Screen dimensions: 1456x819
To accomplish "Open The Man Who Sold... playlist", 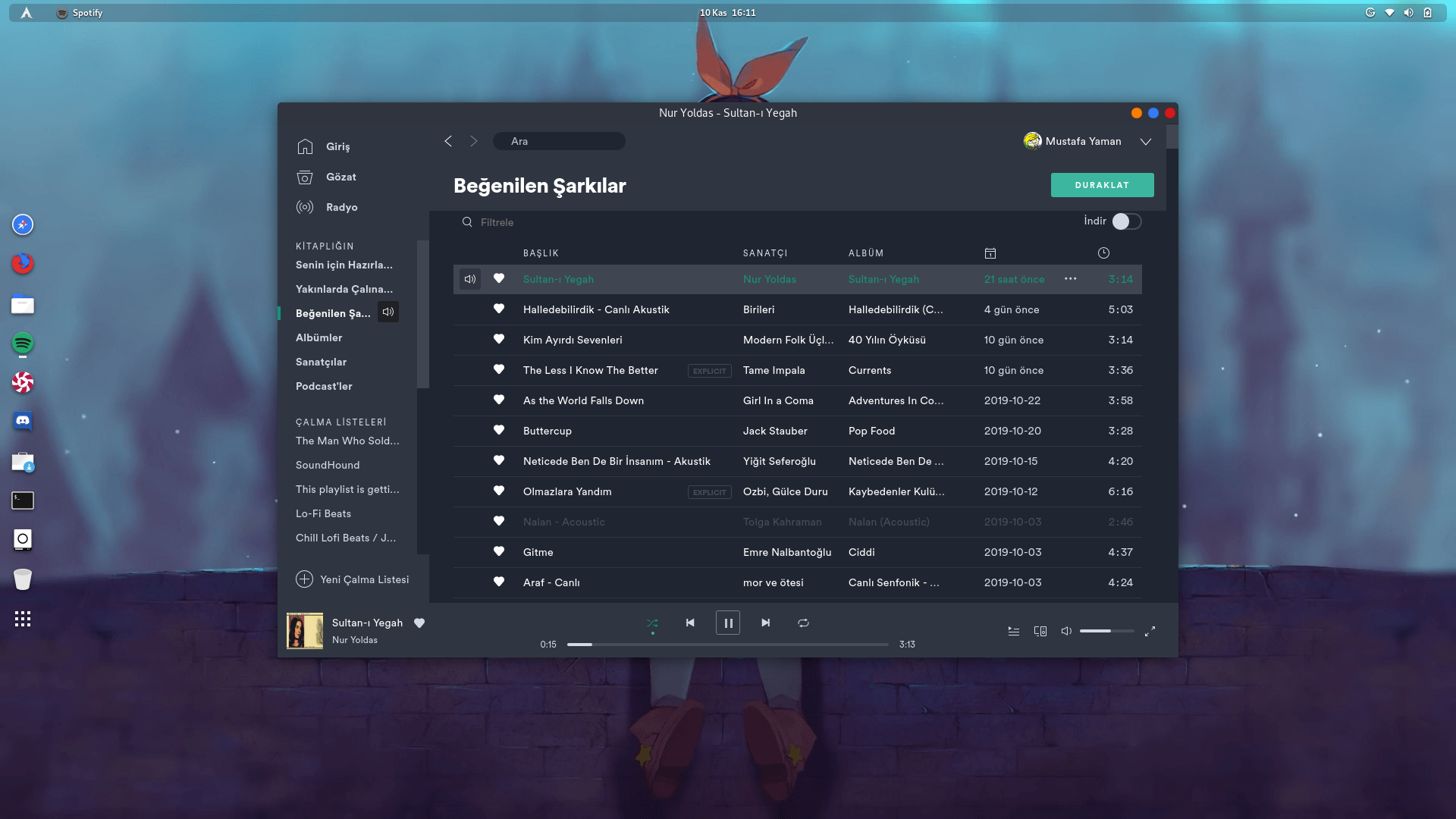I will (x=347, y=441).
